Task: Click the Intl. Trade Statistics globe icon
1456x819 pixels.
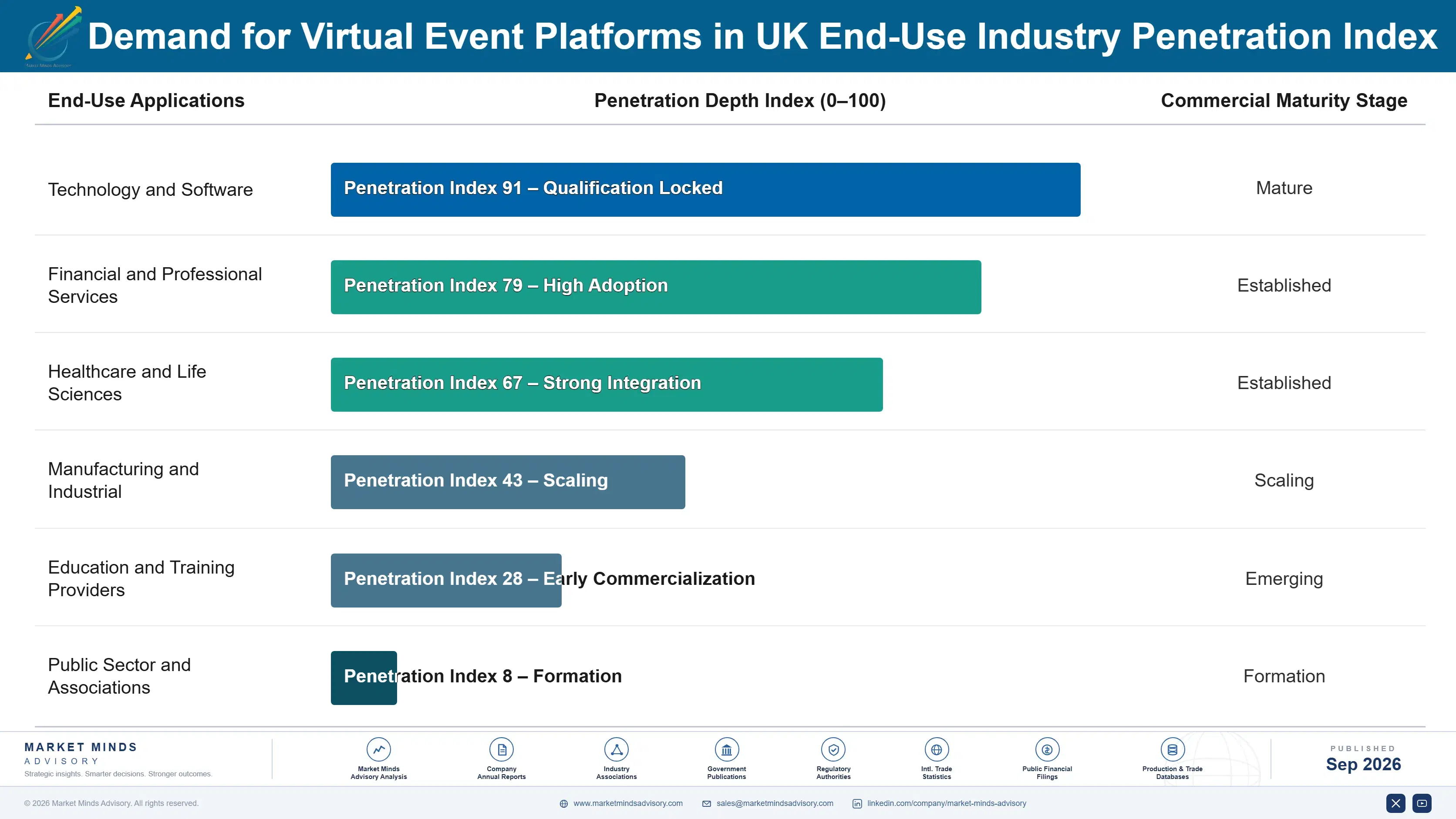Action: (x=937, y=749)
